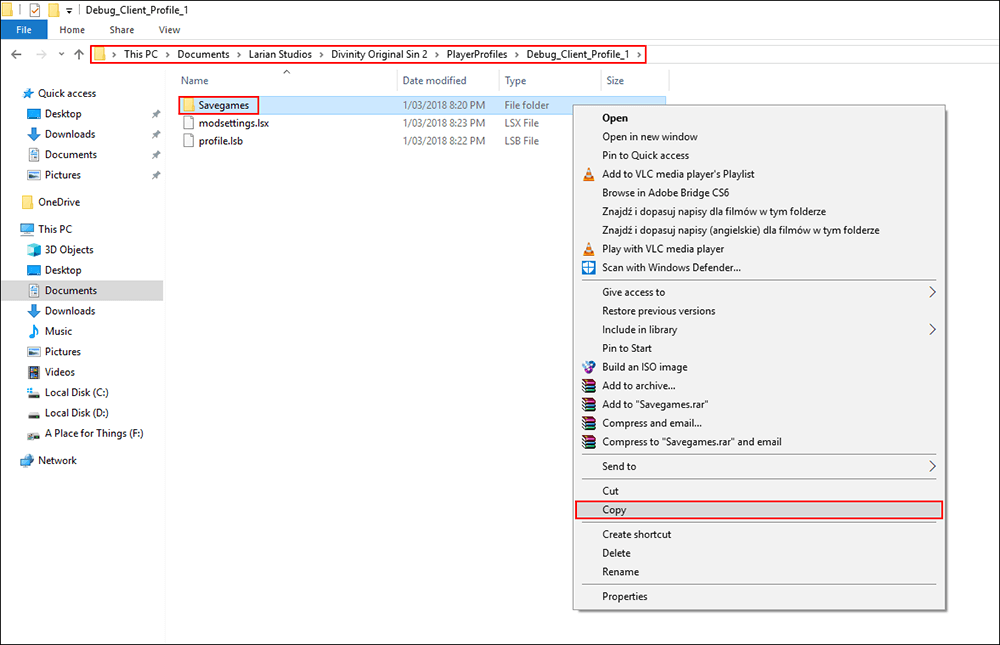Viewport: 1000px width, 645px height.
Task: Click the Local Disk (D:) drive icon
Action: click(x=34, y=413)
